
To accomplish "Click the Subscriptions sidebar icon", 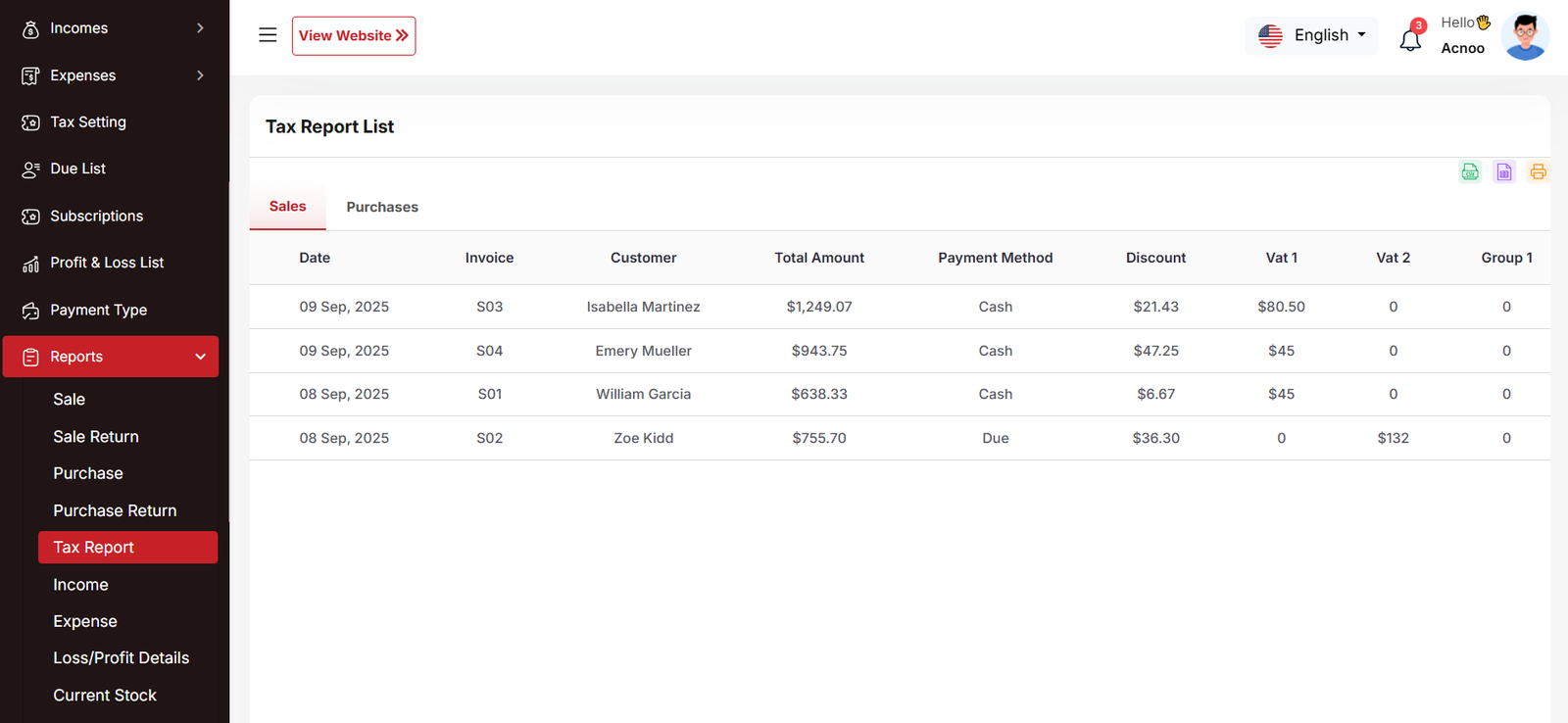I will pyautogui.click(x=30, y=217).
